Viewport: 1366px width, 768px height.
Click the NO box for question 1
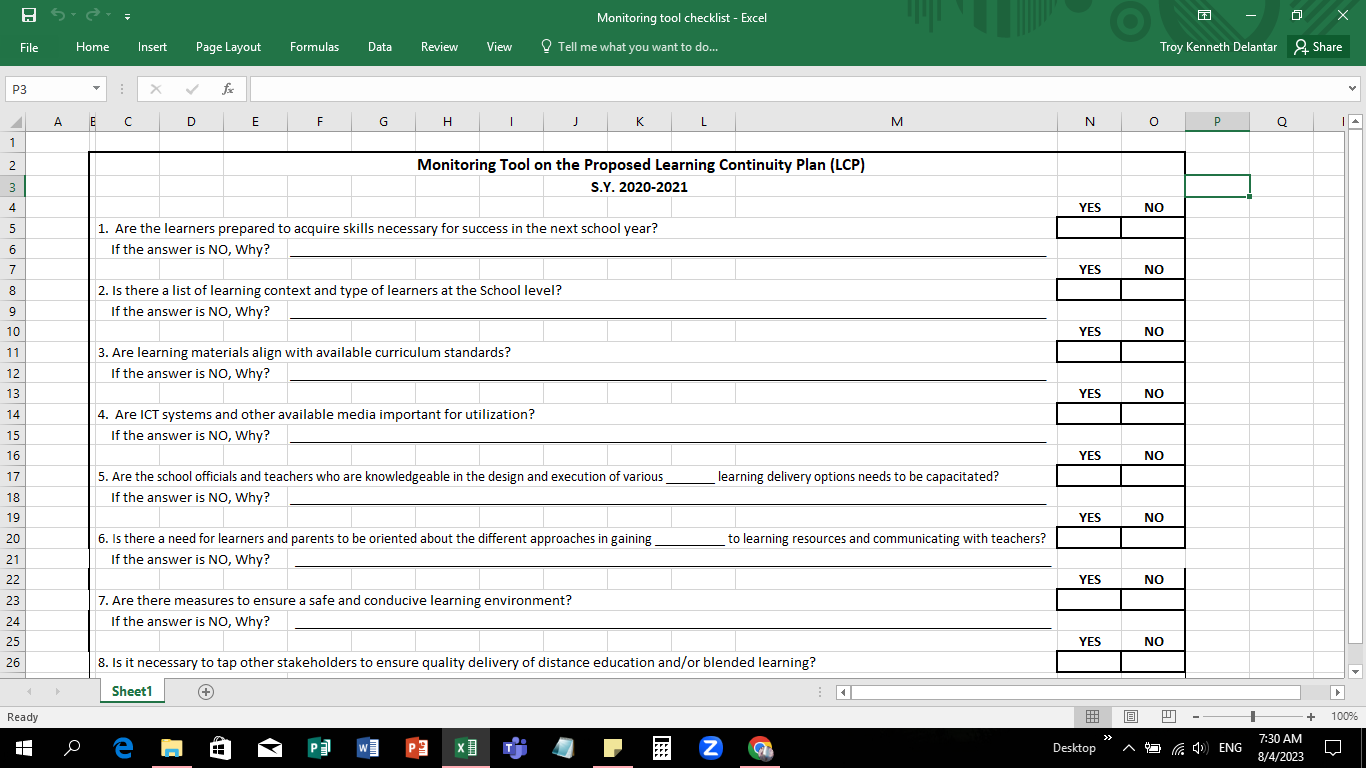(x=1153, y=228)
